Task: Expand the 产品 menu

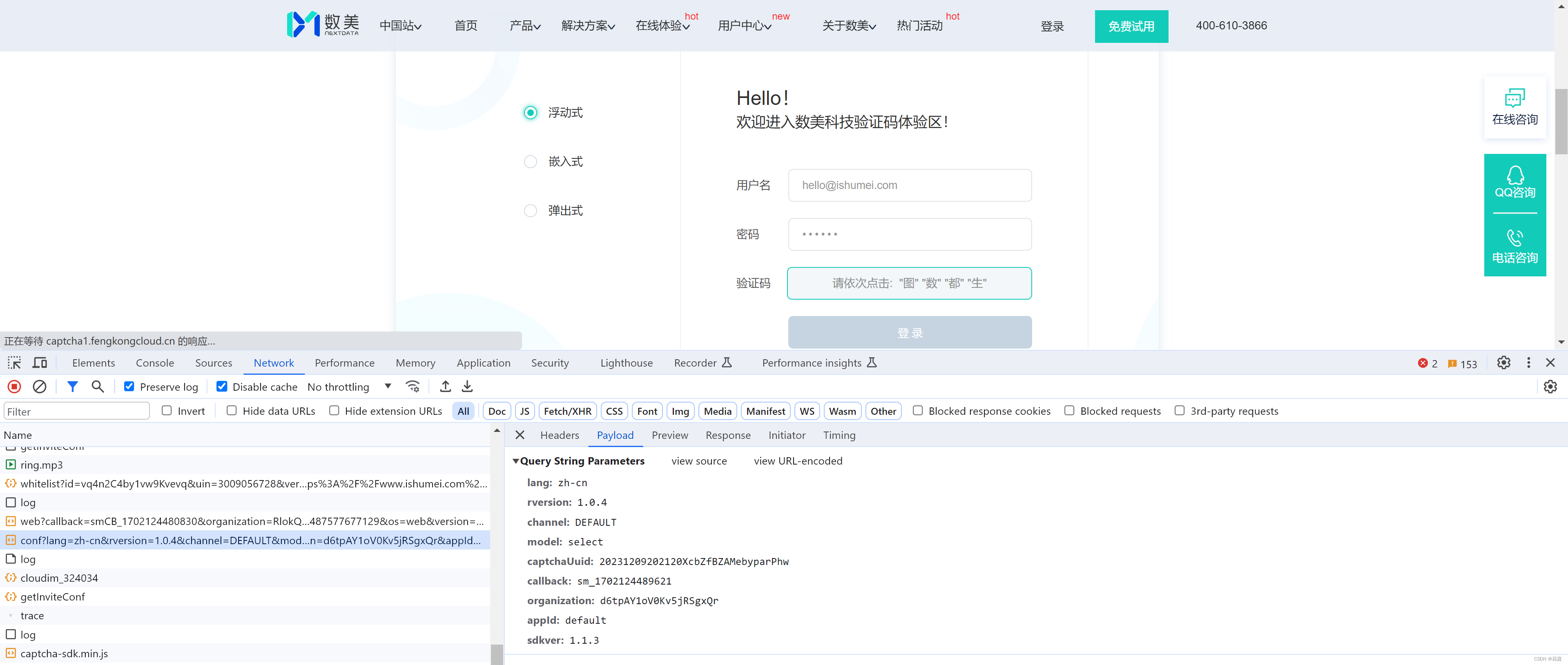Action: click(x=525, y=26)
